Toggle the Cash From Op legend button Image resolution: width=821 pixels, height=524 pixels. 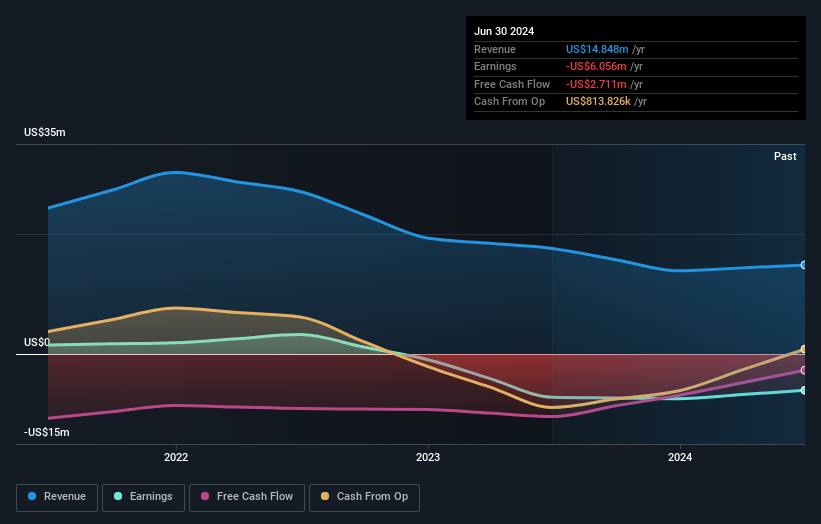coord(364,497)
